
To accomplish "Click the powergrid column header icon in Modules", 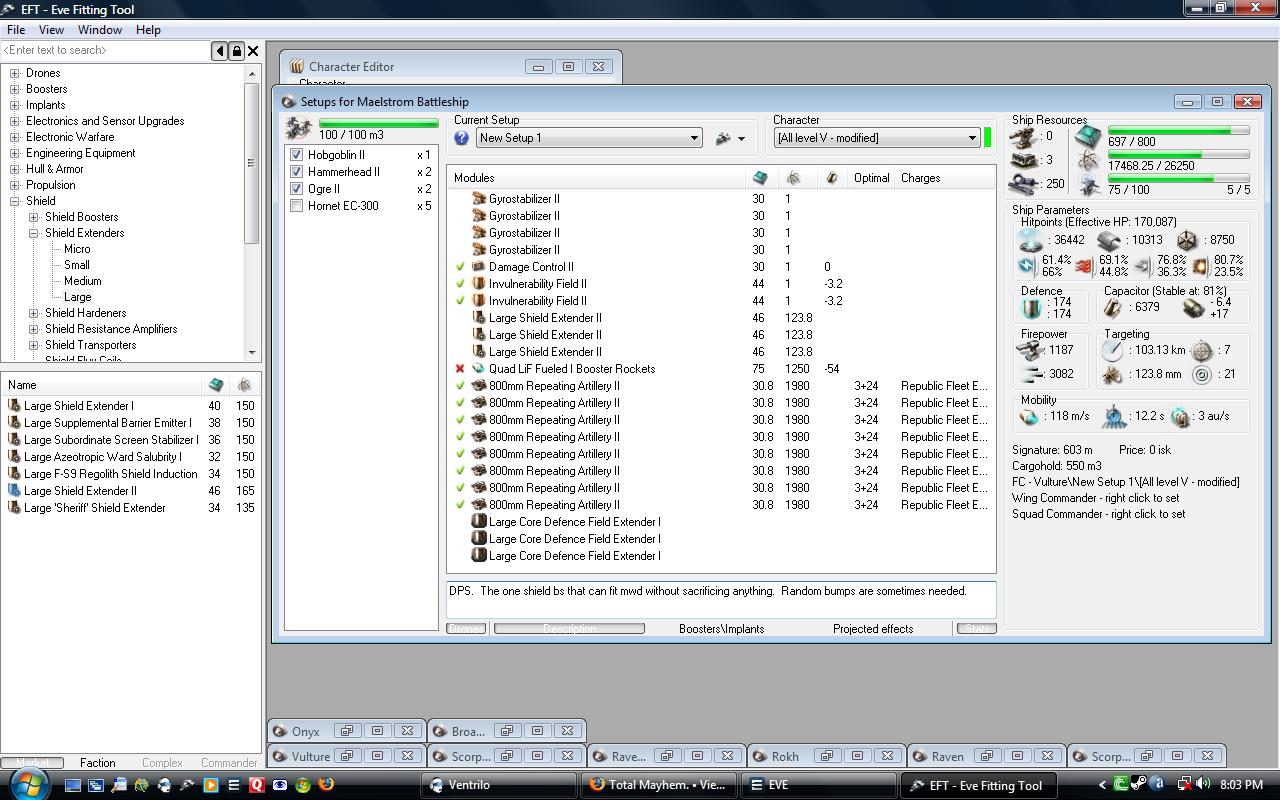I will click(x=793, y=178).
